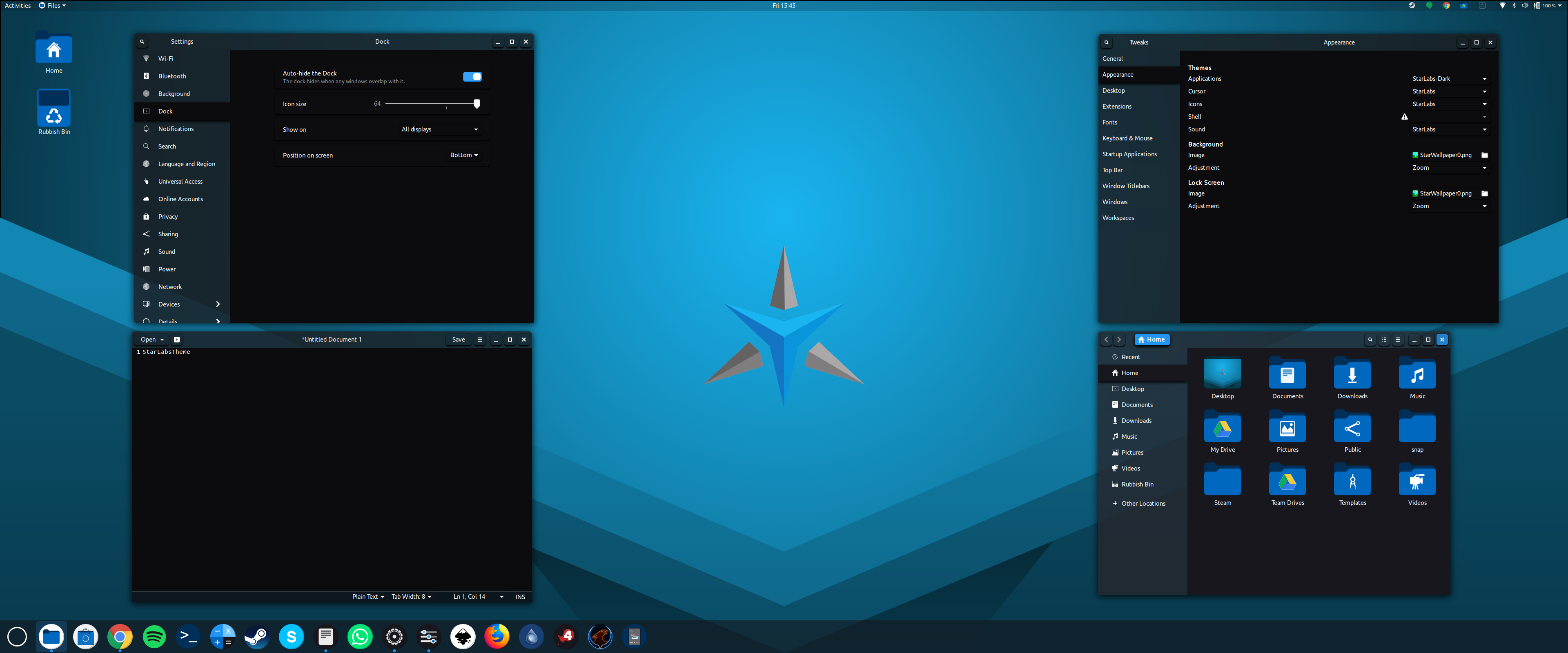Viewport: 1568px width, 653px height.
Task: Launch Firefox from the dock
Action: pos(497,637)
